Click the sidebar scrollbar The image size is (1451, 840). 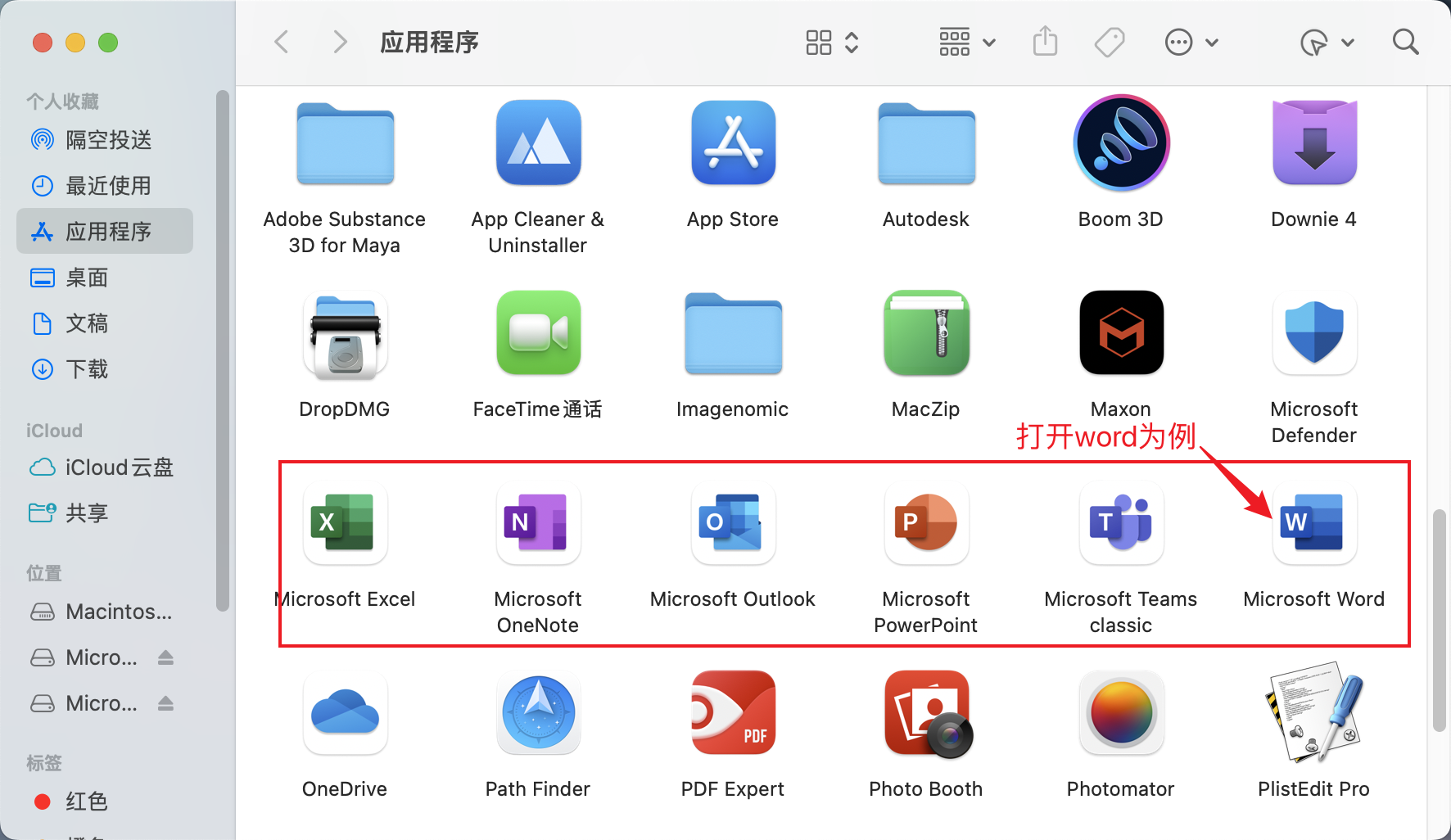222,350
